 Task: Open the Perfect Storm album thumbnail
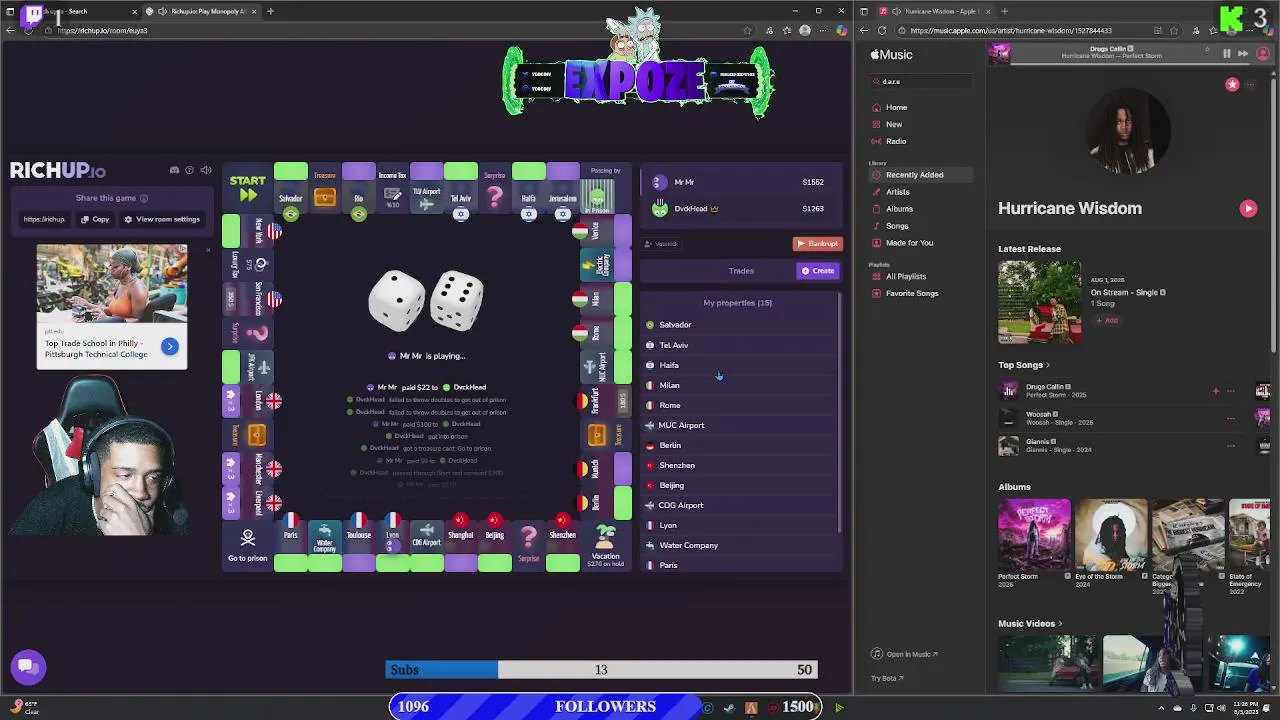pos(1034,534)
